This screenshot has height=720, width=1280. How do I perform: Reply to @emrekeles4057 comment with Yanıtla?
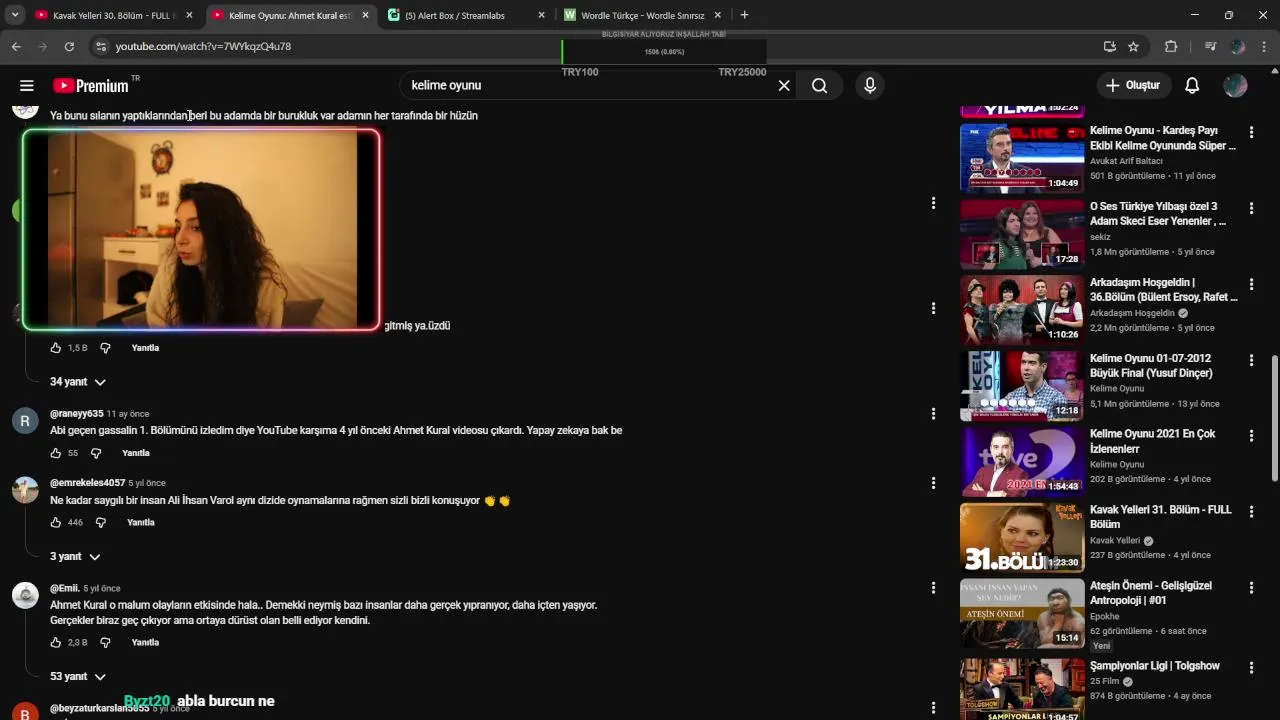(141, 522)
